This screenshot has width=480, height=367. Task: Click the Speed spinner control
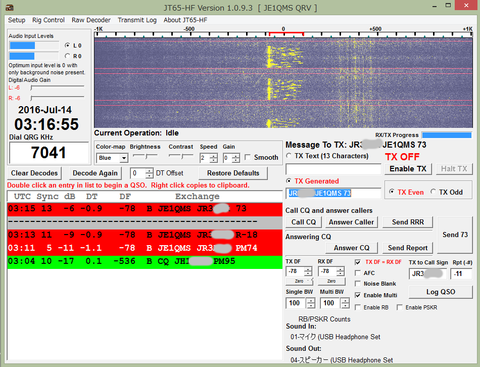209,158
